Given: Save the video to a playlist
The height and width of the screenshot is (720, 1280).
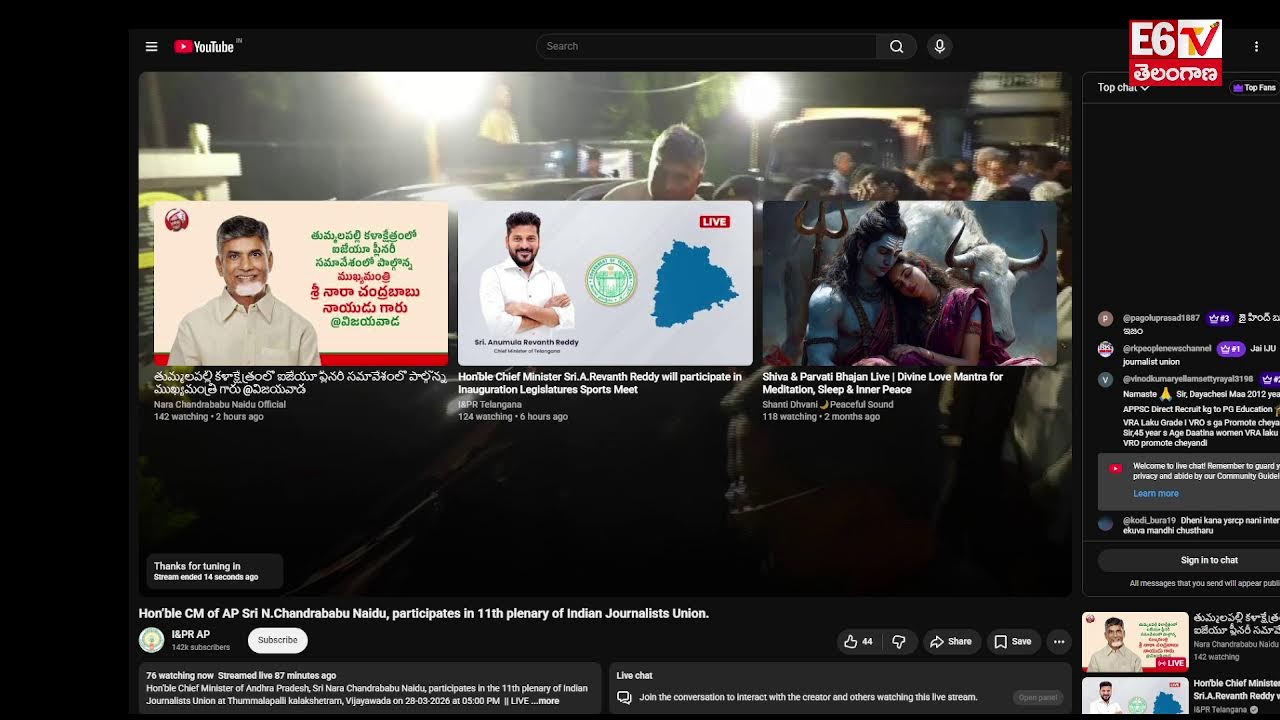Looking at the screenshot, I should click(x=1013, y=641).
